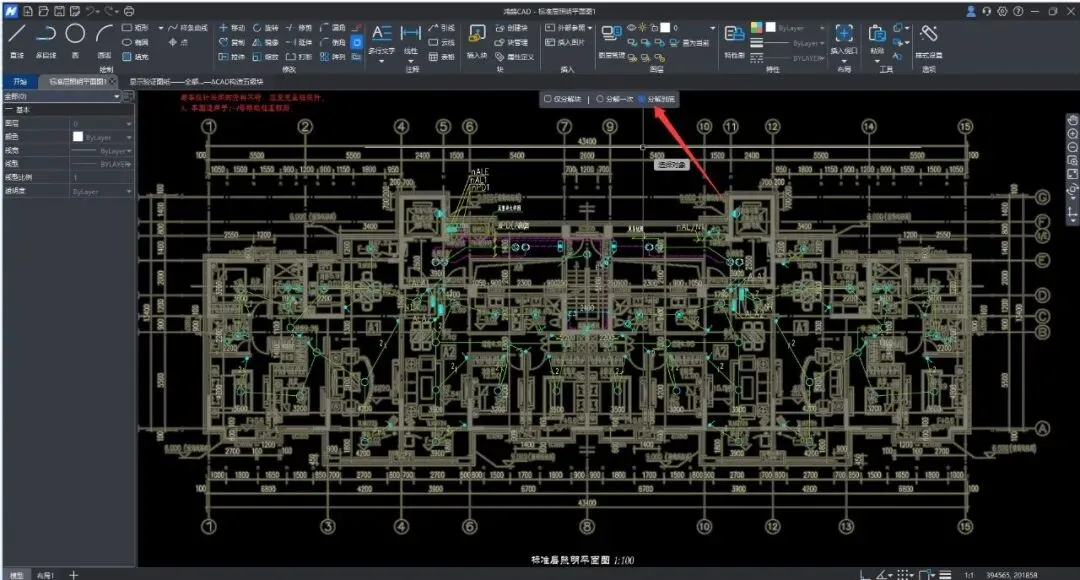Activate the Stretch tool

coord(232,56)
